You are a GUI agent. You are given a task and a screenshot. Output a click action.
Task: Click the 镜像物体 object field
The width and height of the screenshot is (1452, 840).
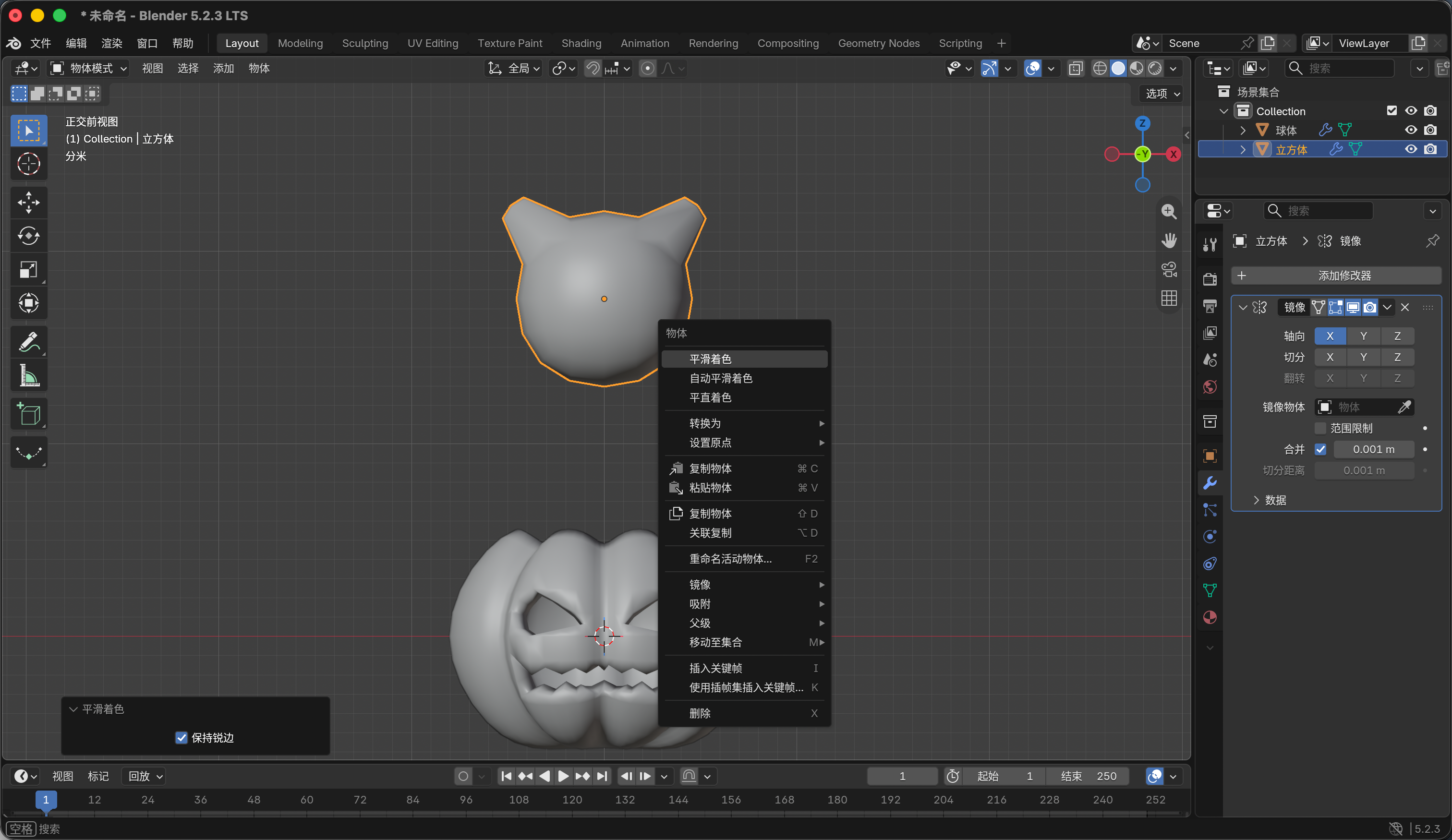point(1364,407)
